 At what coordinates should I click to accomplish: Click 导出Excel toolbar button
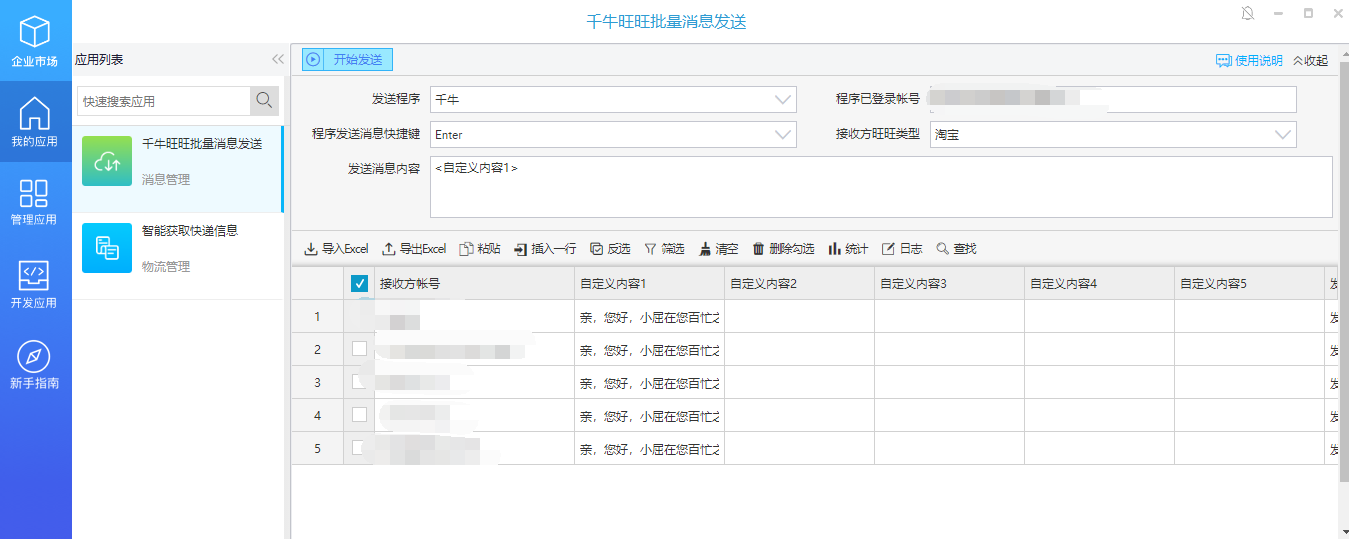tap(414, 249)
